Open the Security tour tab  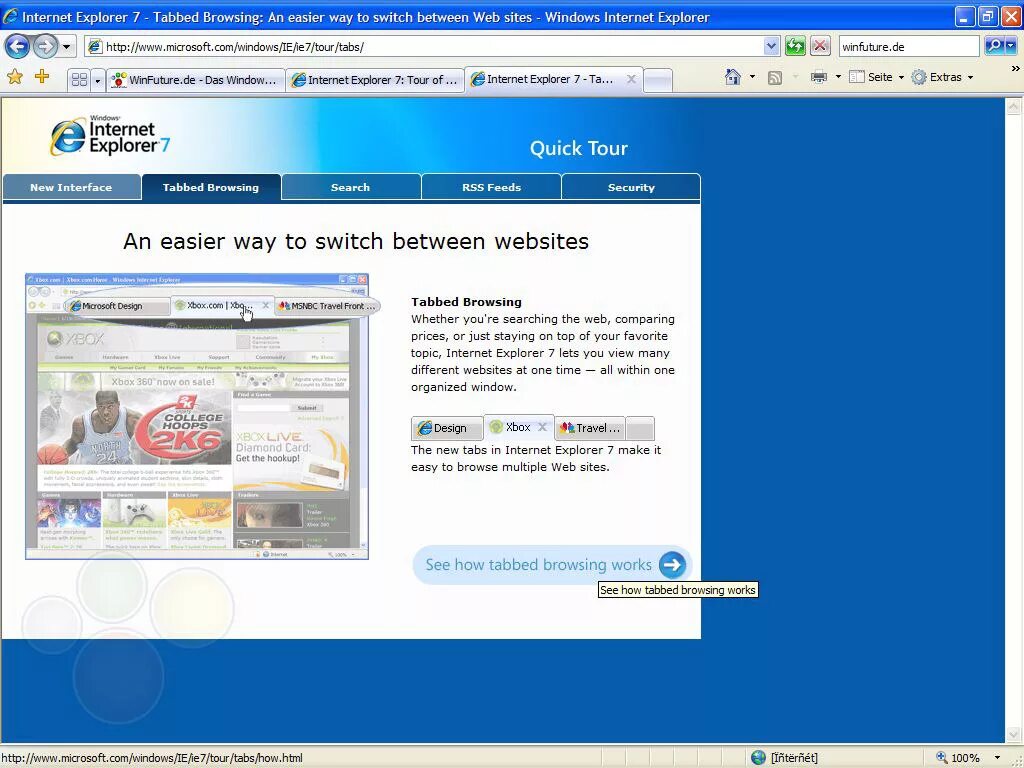632,187
